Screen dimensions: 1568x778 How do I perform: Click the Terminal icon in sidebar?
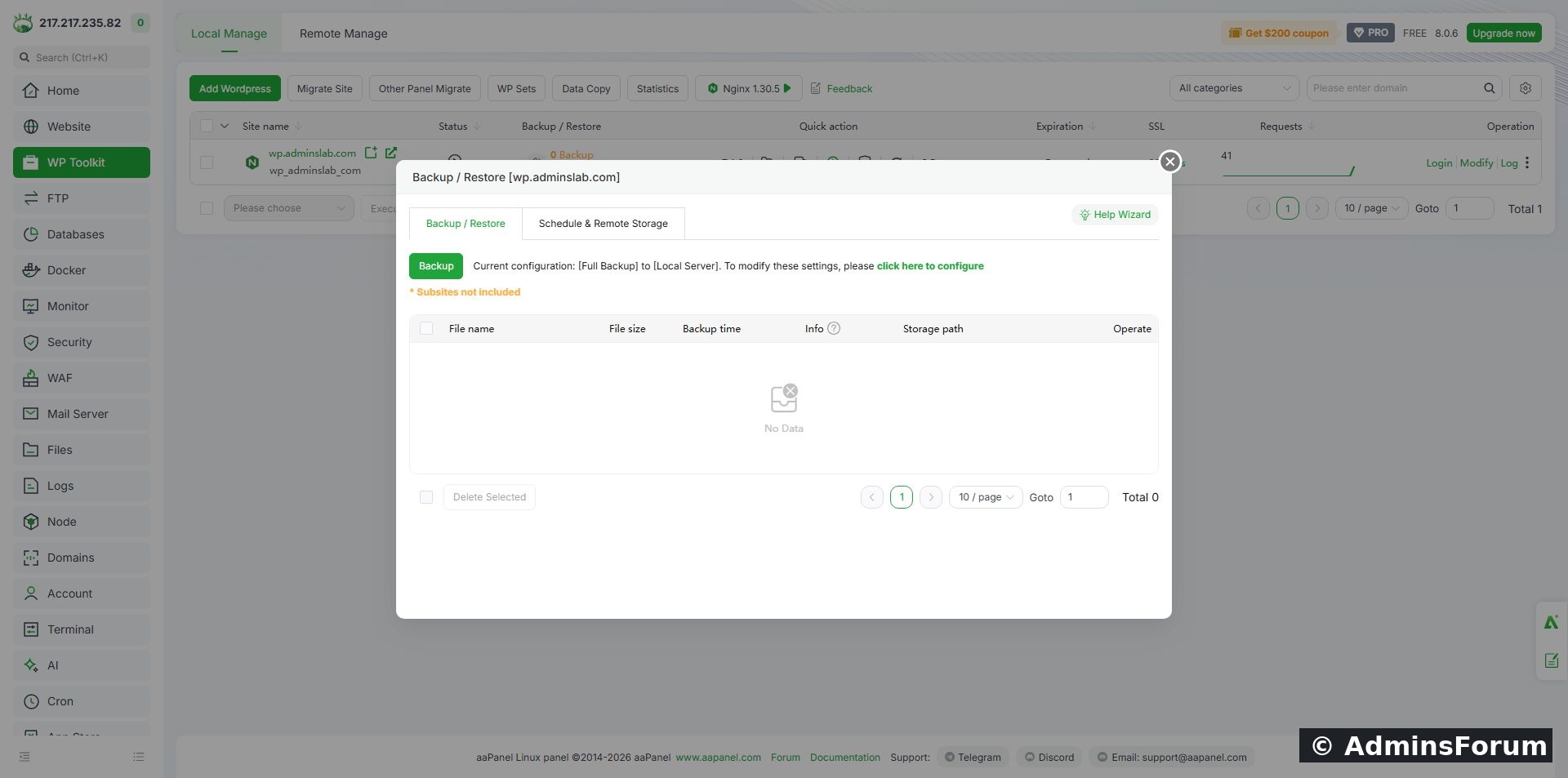click(x=31, y=629)
